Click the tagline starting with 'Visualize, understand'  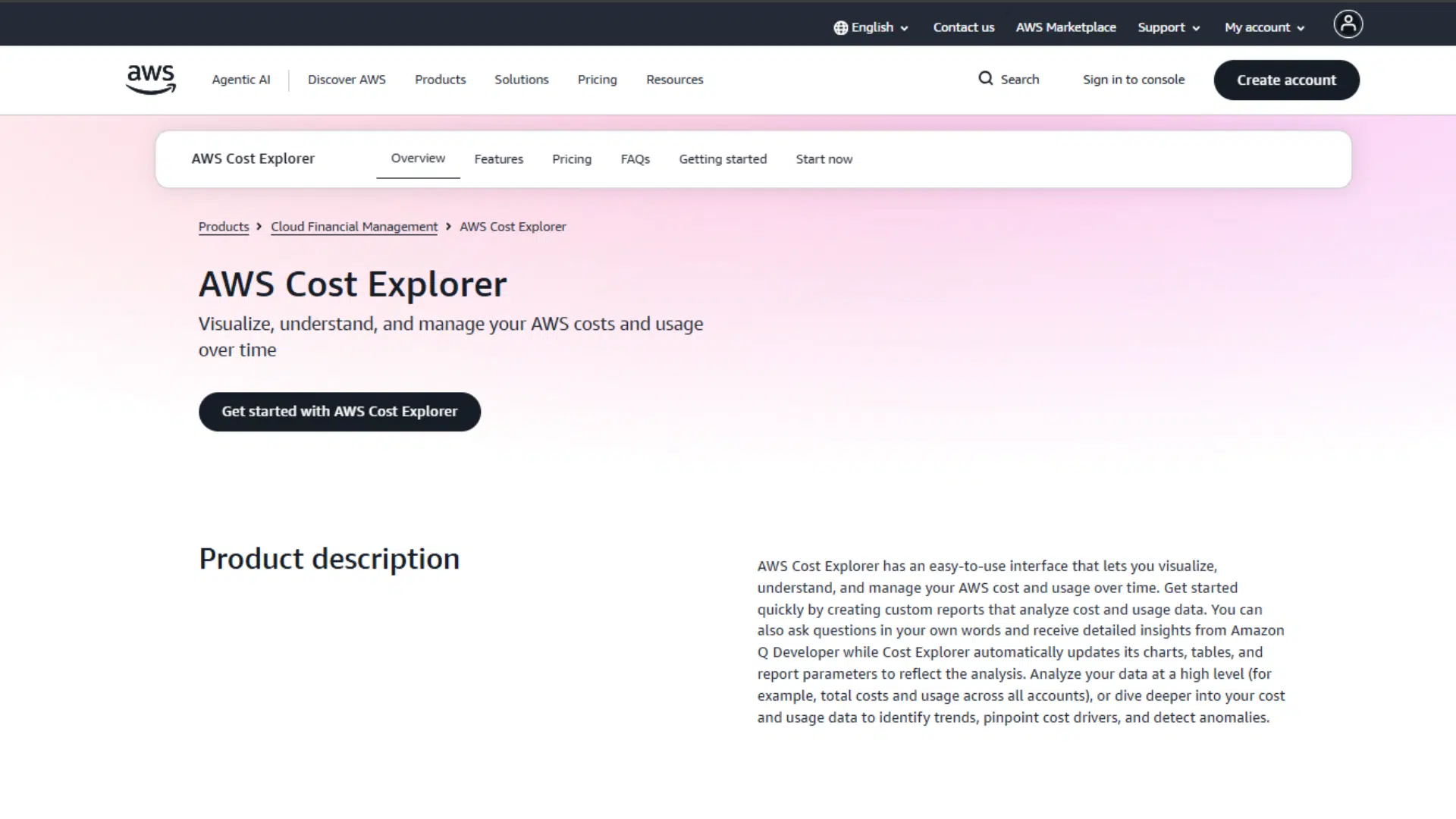450,337
